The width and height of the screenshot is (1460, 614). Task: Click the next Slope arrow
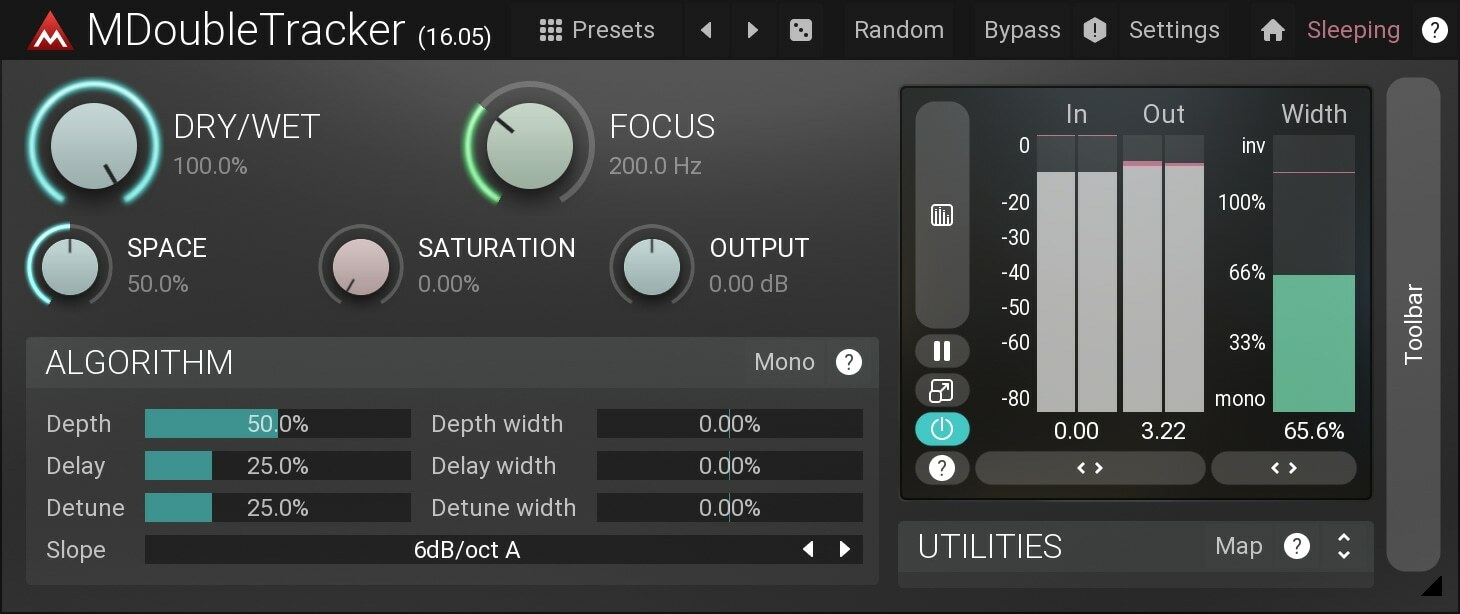[x=843, y=549]
